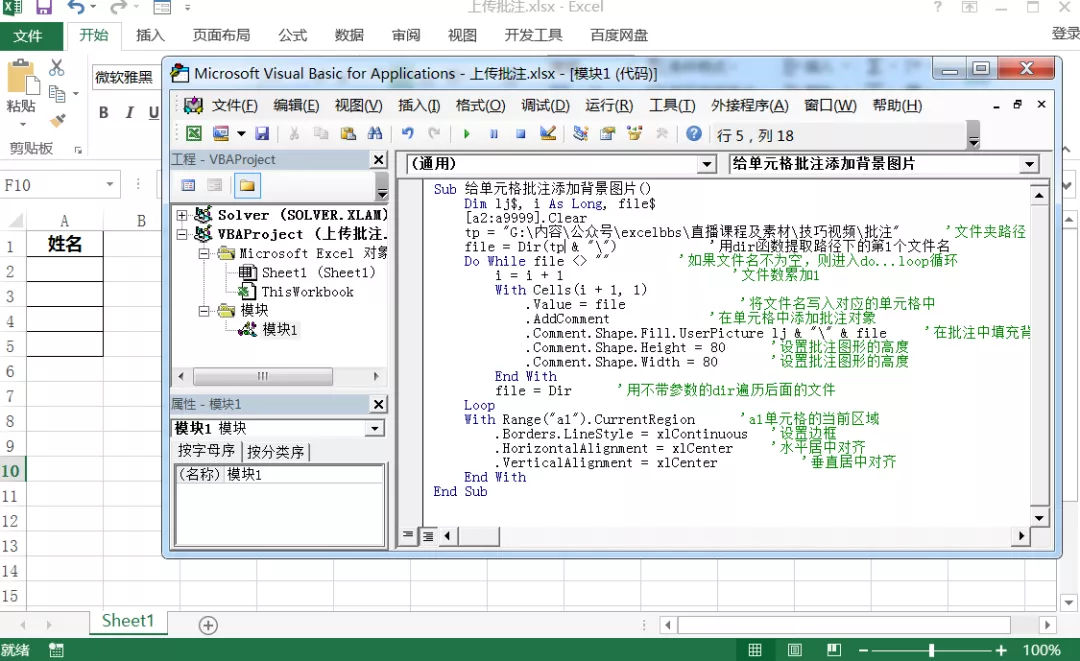The height and width of the screenshot is (661, 1080).
Task: Collapse the Microsoft Excel 对象 folder
Action: tap(205, 254)
